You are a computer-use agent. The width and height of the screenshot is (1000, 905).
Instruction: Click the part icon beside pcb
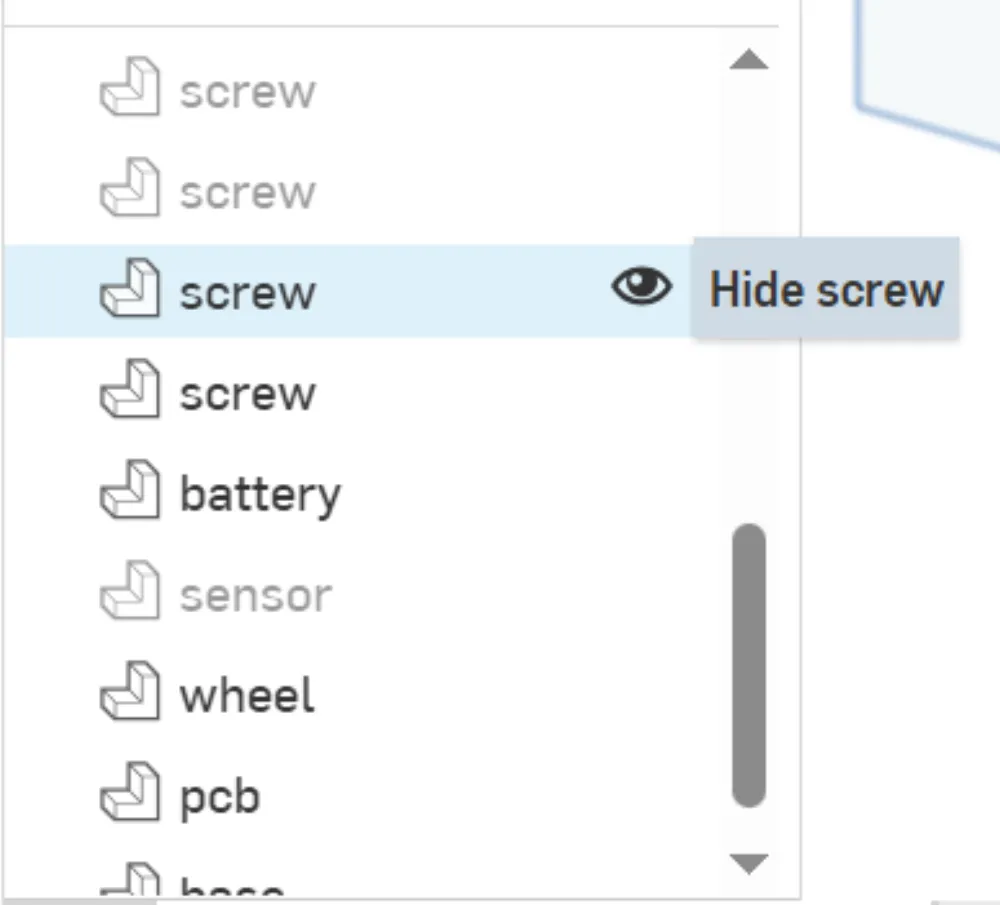129,796
